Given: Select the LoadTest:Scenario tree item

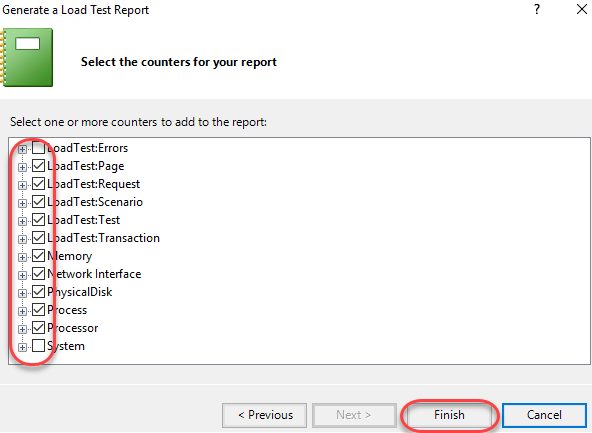Looking at the screenshot, I should (x=95, y=202).
